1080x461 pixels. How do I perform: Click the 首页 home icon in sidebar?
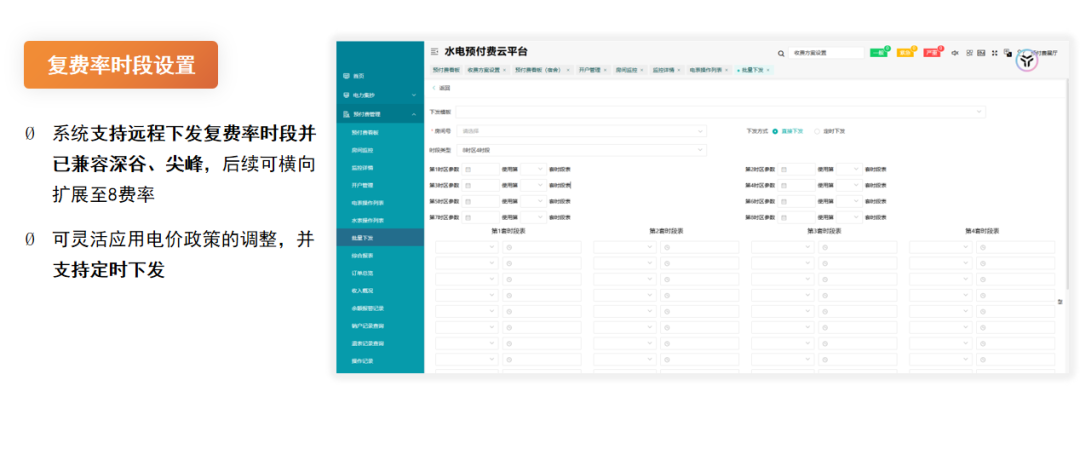[x=346, y=76]
